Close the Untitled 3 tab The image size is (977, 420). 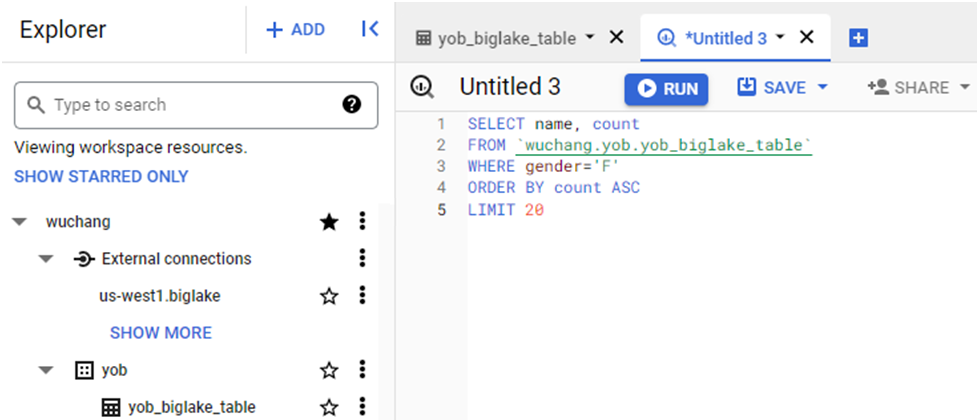tap(807, 38)
